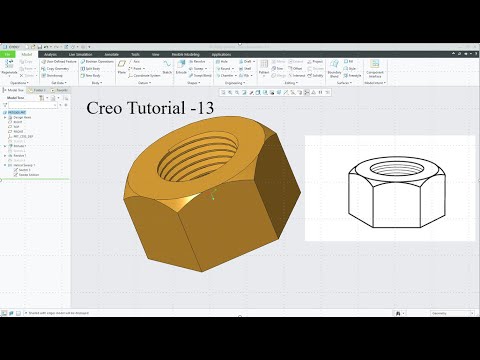The width and height of the screenshot is (480, 360).
Task: Select the Revolve tool
Action: (x=197, y=61)
